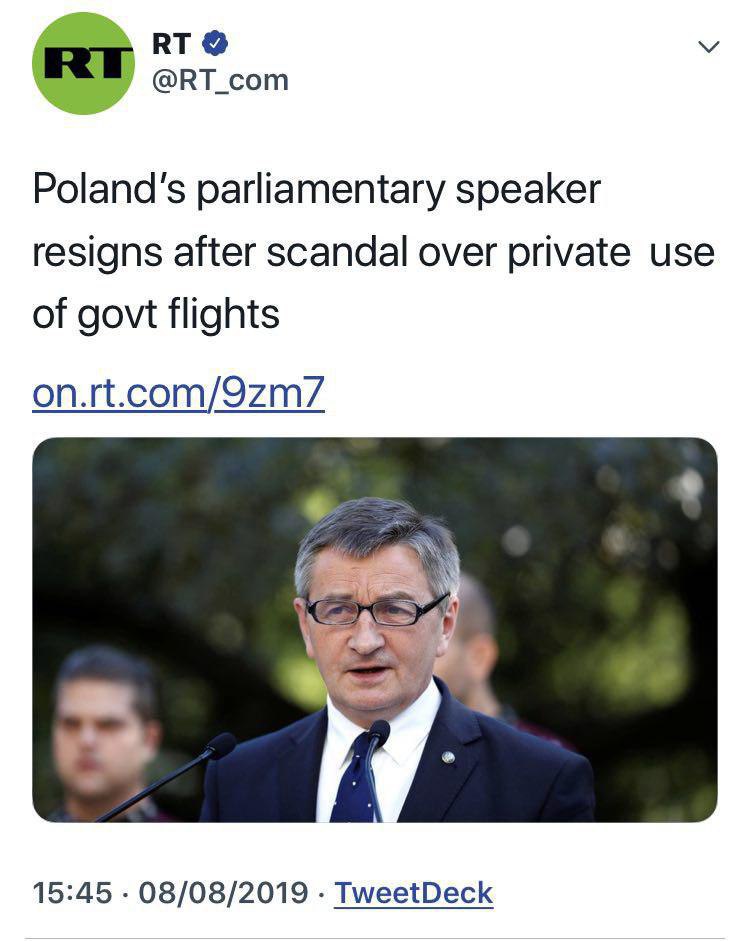Click the words "of govt flights"
The image size is (750, 941).
[156, 314]
